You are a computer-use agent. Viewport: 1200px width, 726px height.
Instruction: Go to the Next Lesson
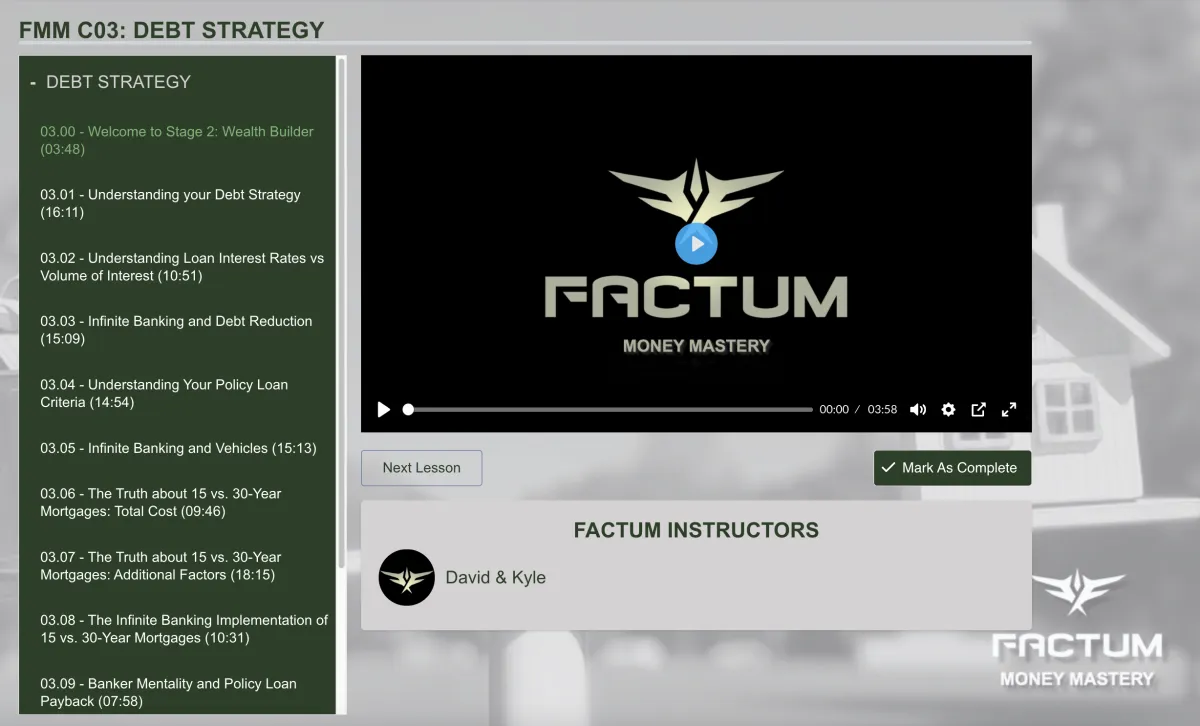point(421,468)
